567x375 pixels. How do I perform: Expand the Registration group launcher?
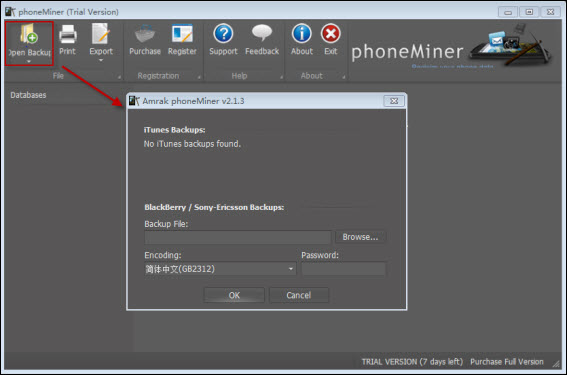click(199, 77)
